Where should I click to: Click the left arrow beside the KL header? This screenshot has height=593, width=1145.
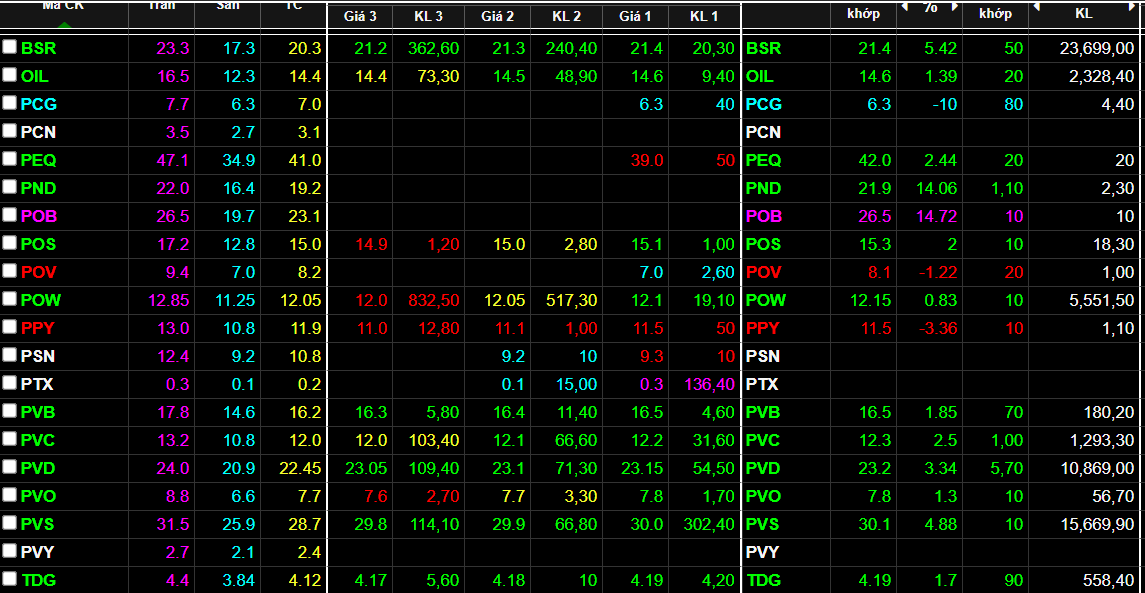point(1036,7)
